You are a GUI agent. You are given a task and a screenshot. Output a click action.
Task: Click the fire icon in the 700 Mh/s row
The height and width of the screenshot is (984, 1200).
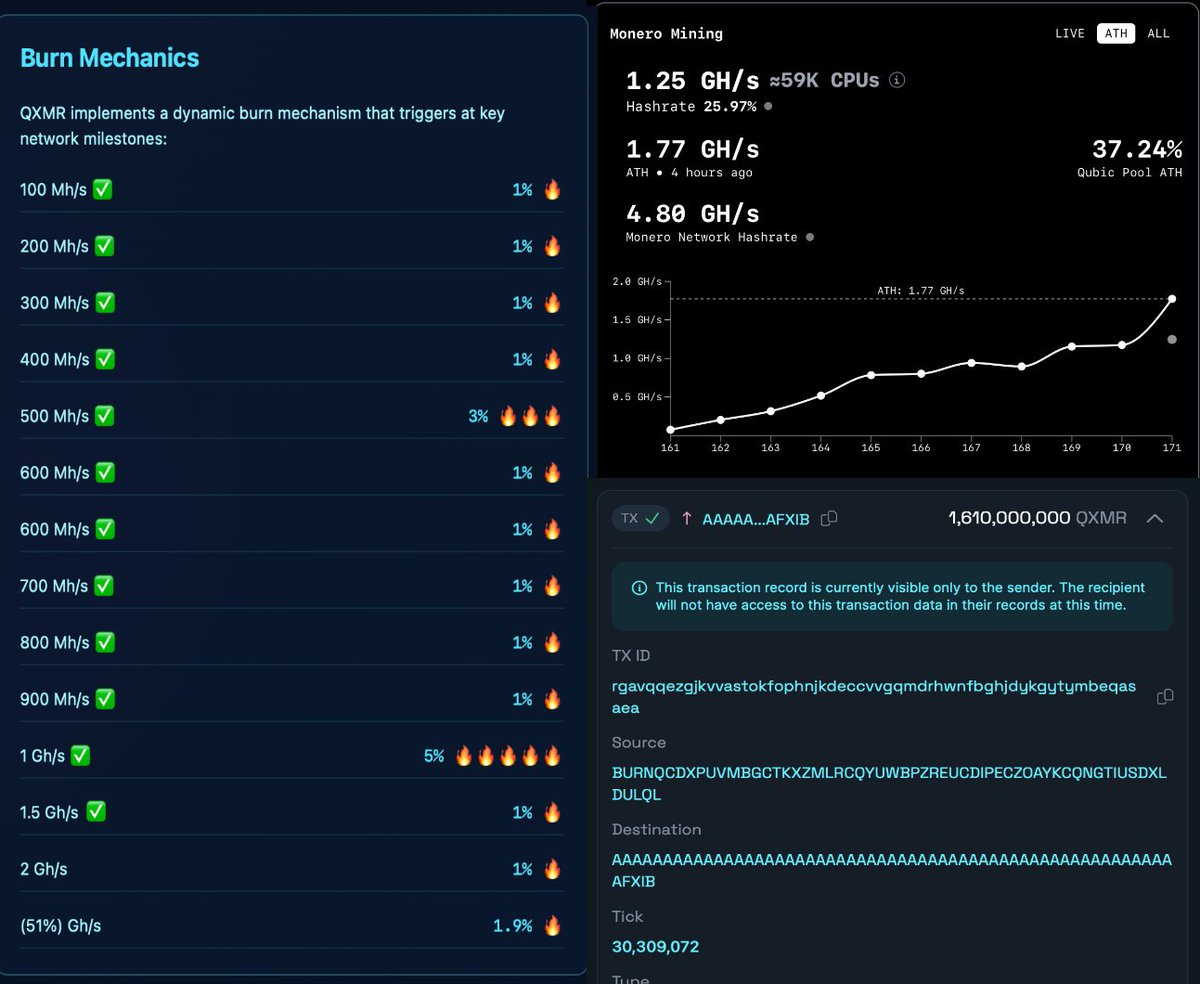[552, 586]
